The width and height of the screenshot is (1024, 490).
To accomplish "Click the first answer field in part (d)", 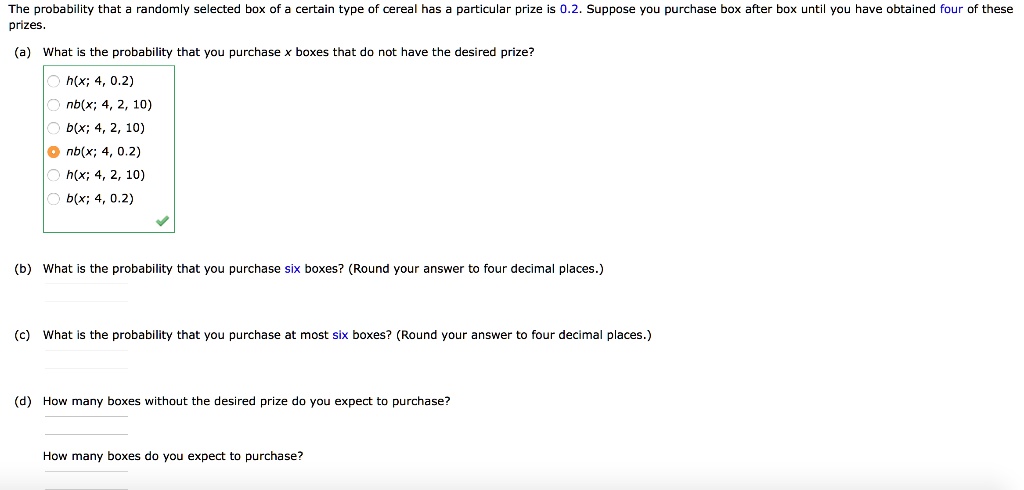I will (86, 425).
